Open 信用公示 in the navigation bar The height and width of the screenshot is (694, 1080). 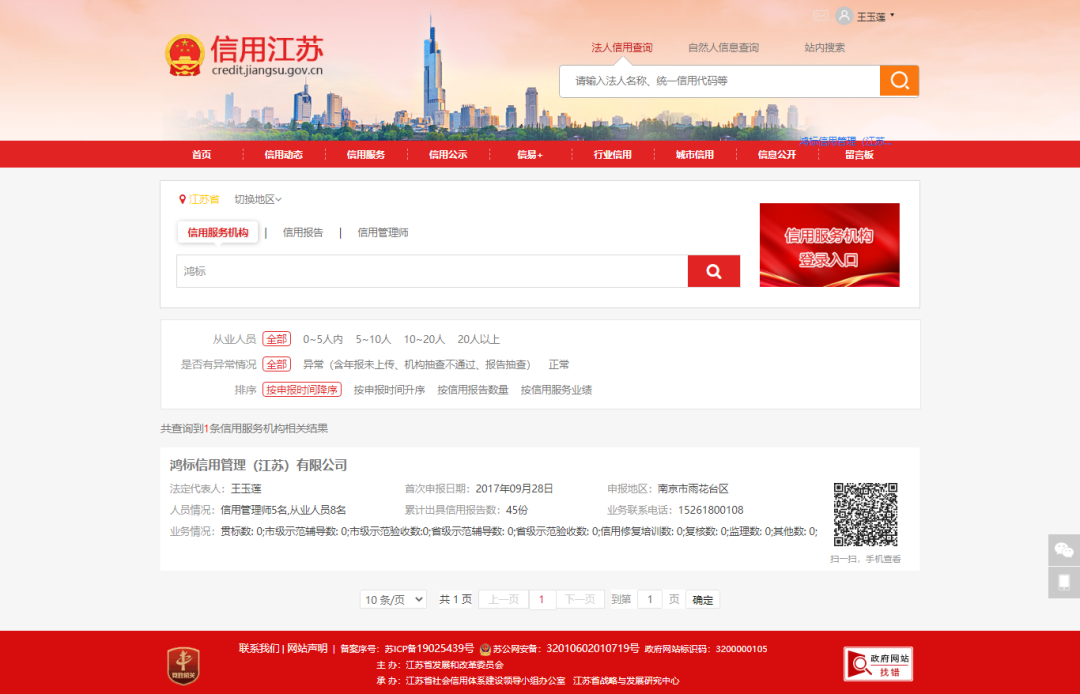pos(448,155)
